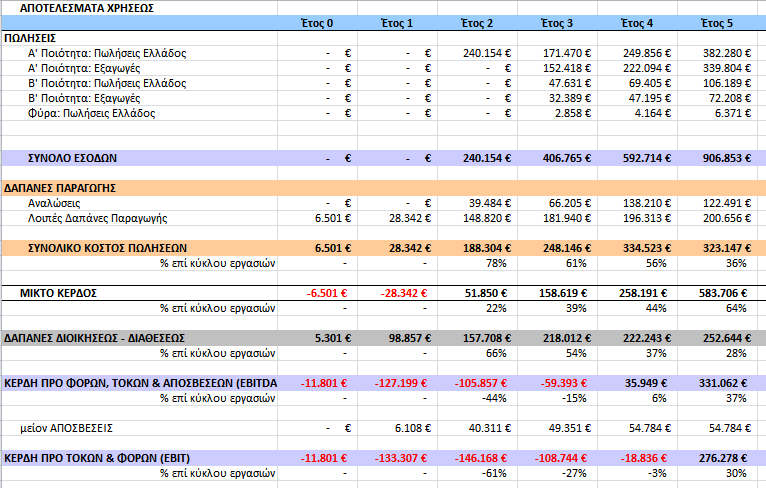Click the 78% cost percentage cell
This screenshot has width=766, height=488.
(496, 263)
